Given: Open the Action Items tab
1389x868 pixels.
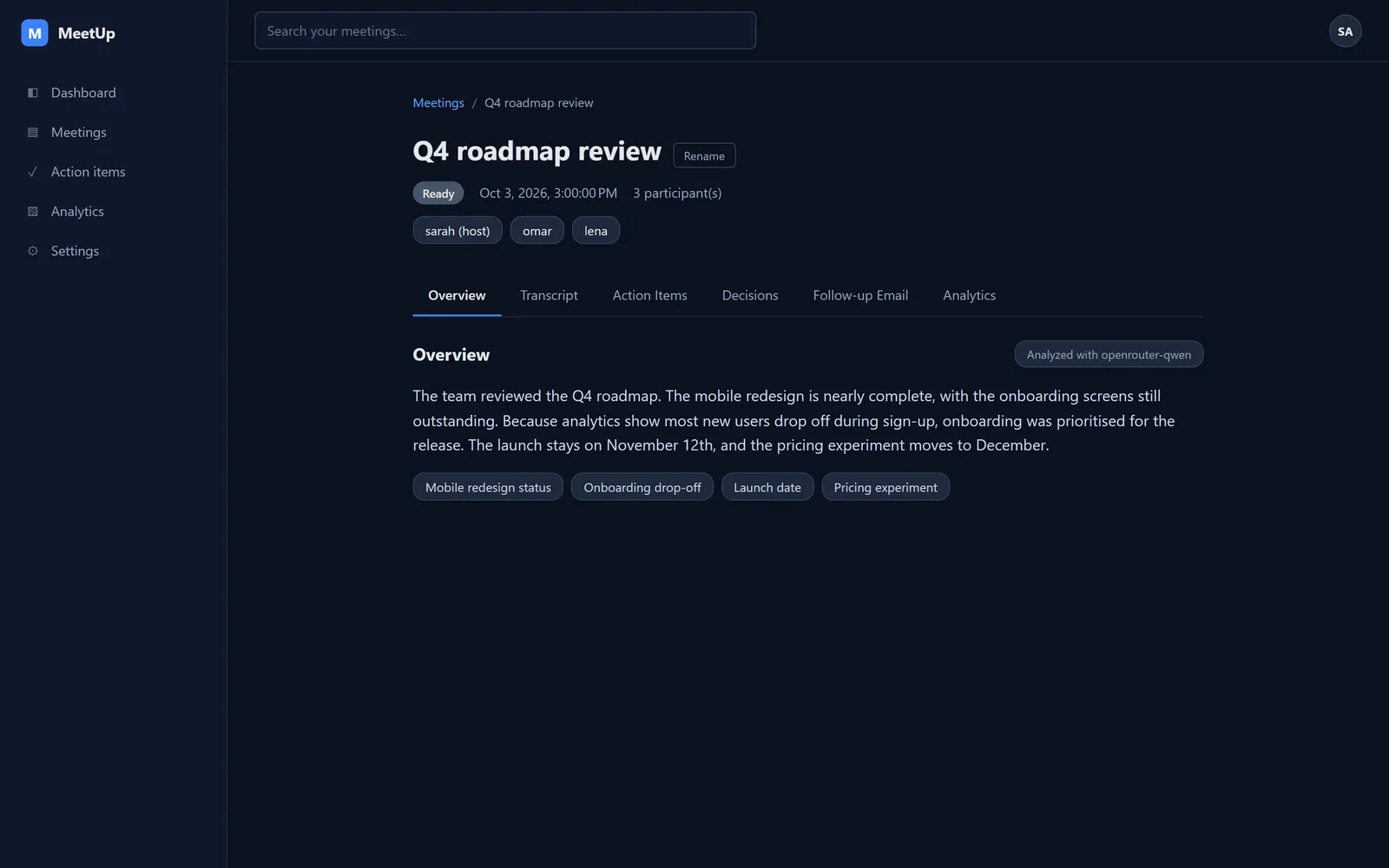Looking at the screenshot, I should point(649,295).
